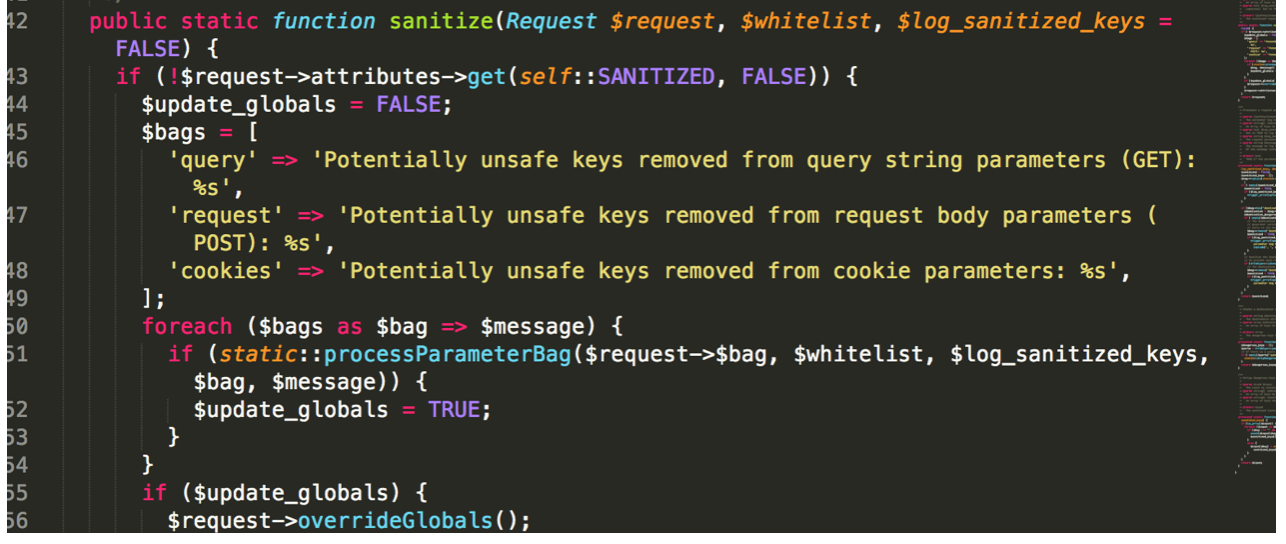Click overrideGlobals method call on line 56
Viewport: 1286px width, 544px height.
click(x=395, y=520)
